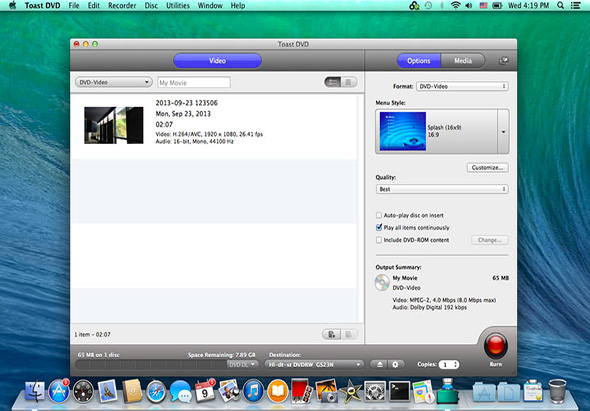Open recorder settings gear icon
The image size is (590, 411).
coord(395,364)
